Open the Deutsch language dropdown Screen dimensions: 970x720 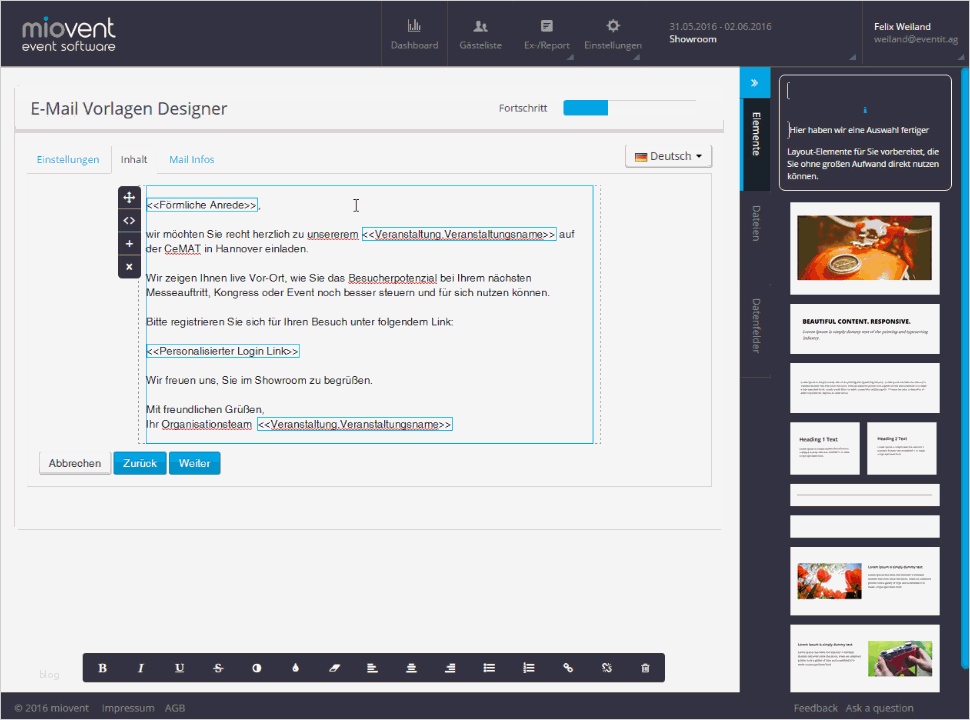click(669, 156)
